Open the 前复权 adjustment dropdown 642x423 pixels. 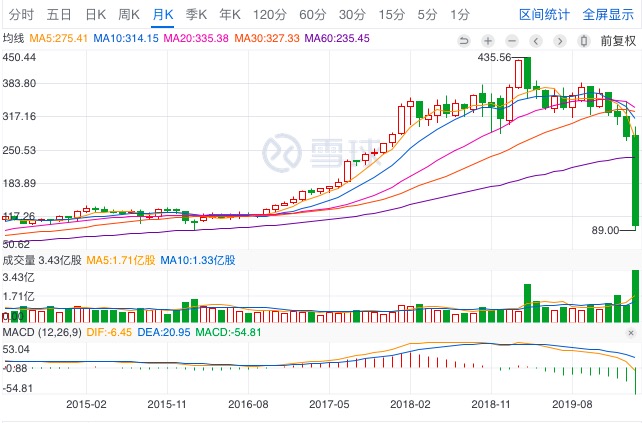[618, 40]
